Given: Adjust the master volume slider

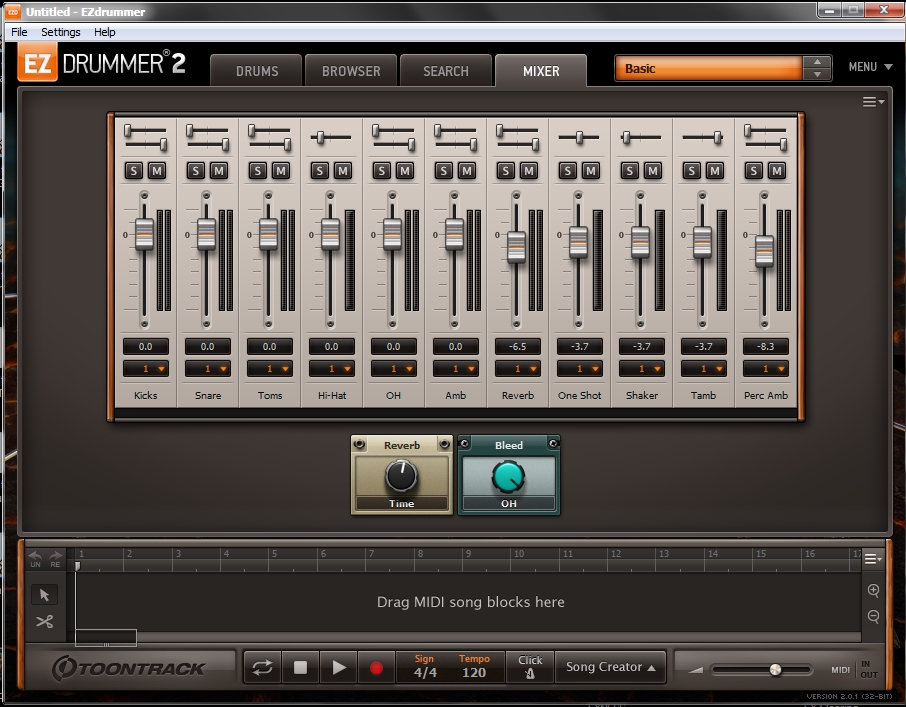Looking at the screenshot, I should (x=774, y=669).
